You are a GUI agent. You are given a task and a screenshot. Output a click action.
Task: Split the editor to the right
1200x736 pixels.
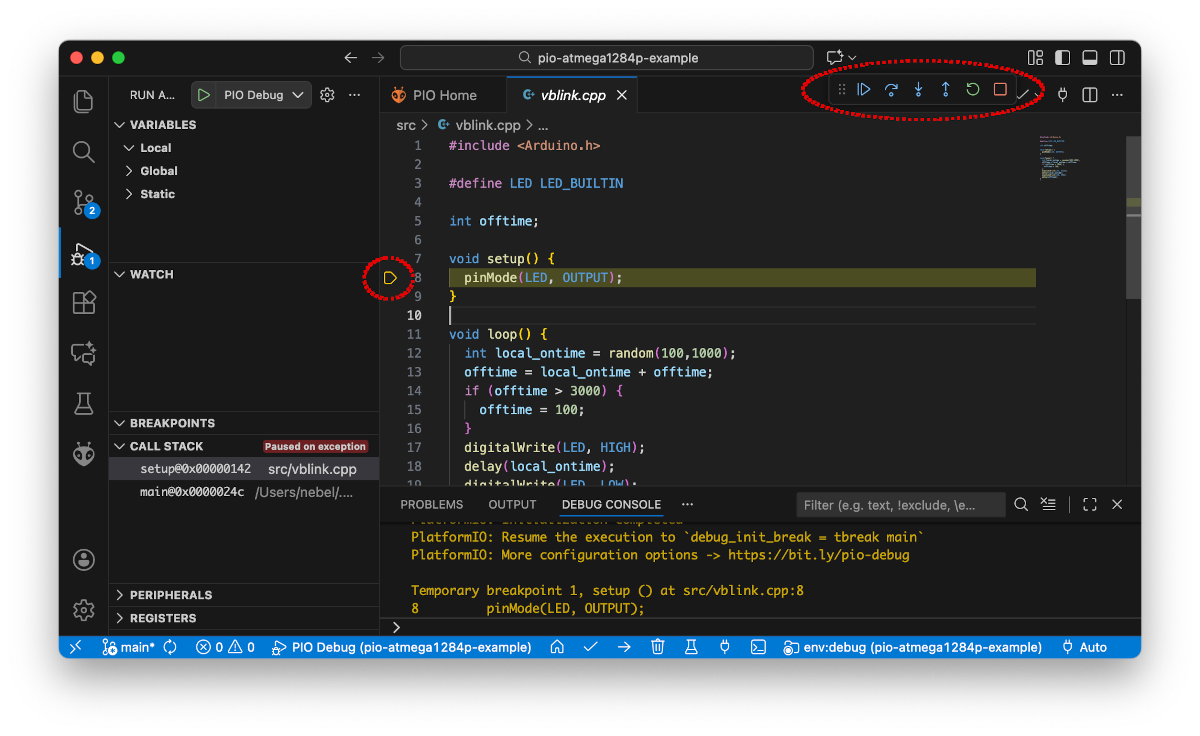click(x=1090, y=94)
